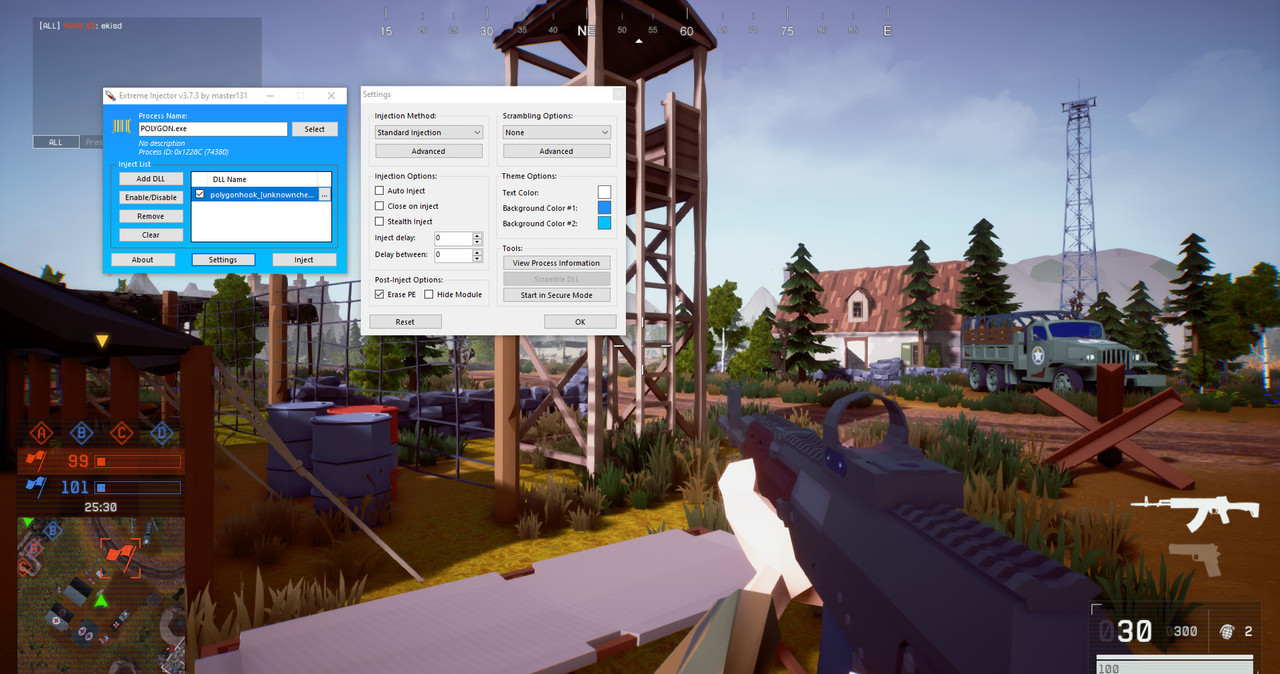Open Advanced under Injection Method
This screenshot has width=1280, height=674.
429,151
